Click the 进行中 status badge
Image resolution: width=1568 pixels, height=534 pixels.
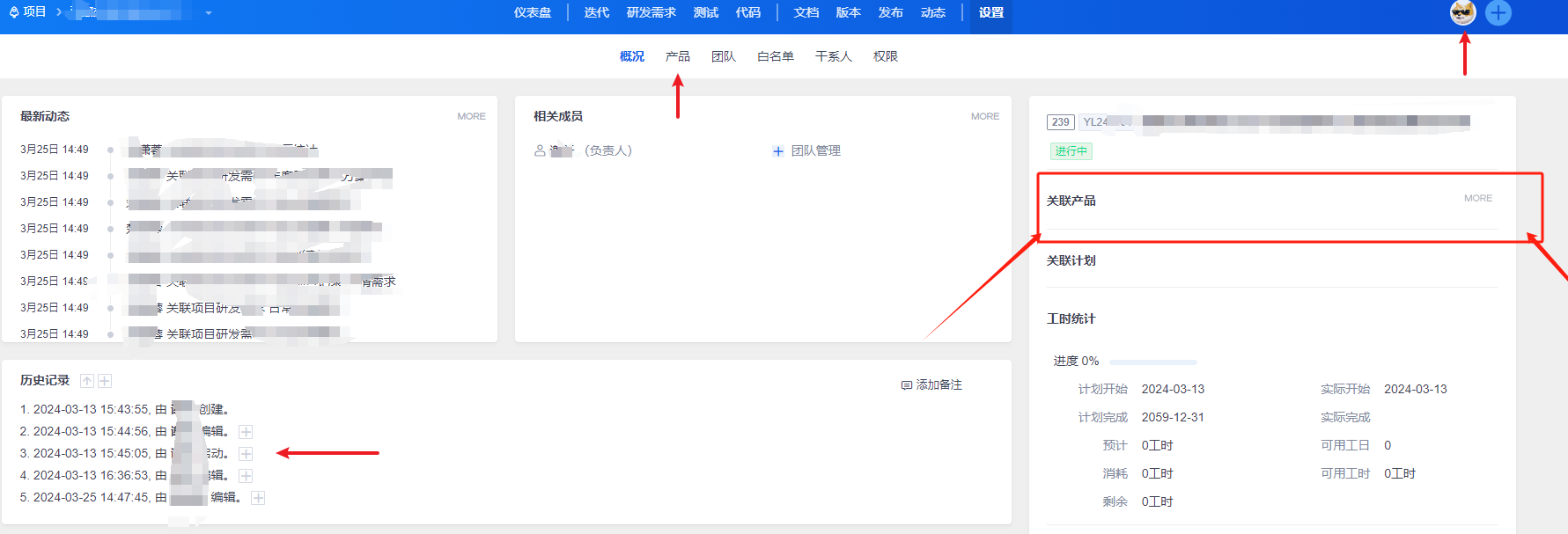[x=1071, y=151]
